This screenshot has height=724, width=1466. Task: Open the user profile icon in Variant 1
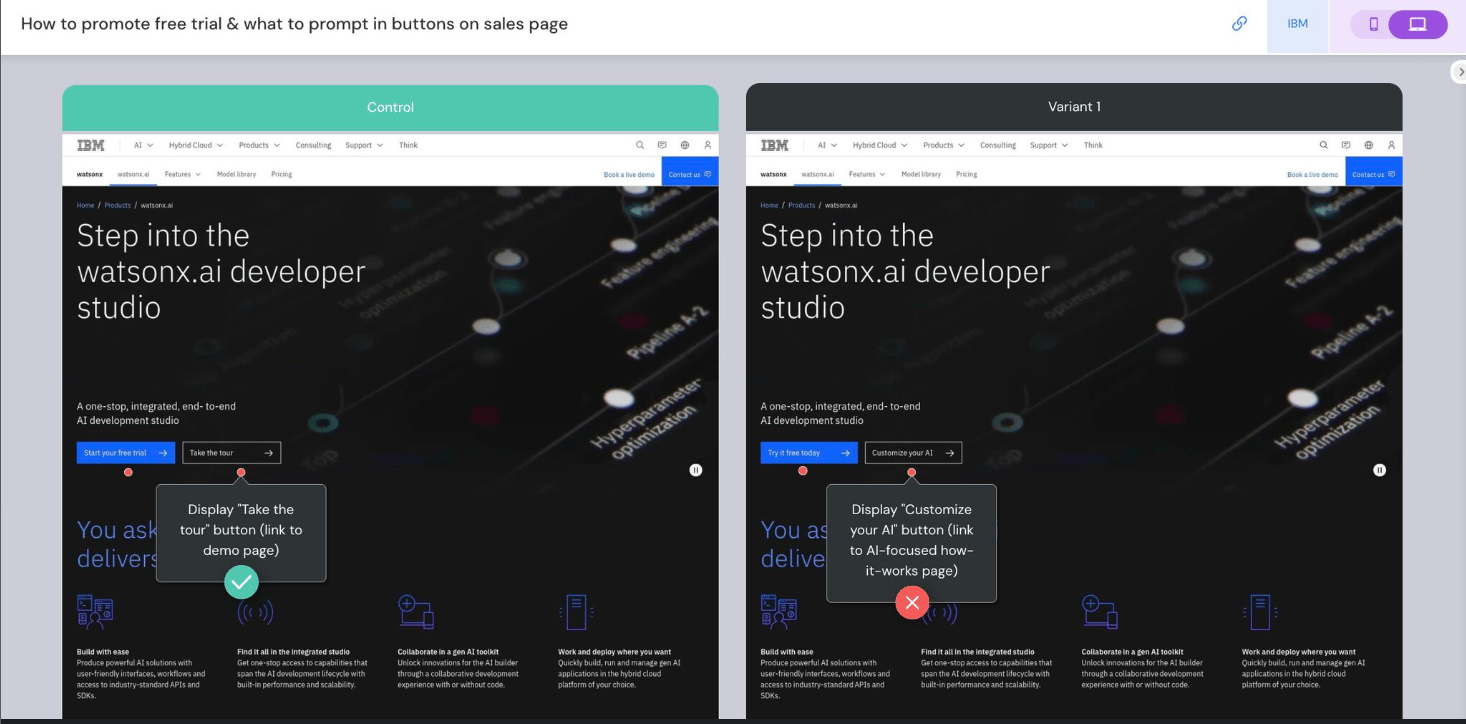[1391, 145]
